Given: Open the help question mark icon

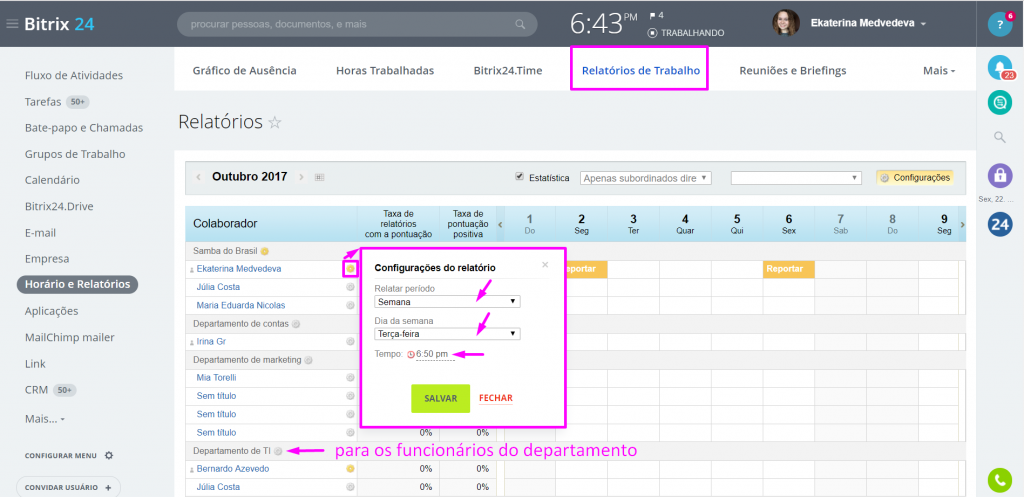Looking at the screenshot, I should point(999,24).
